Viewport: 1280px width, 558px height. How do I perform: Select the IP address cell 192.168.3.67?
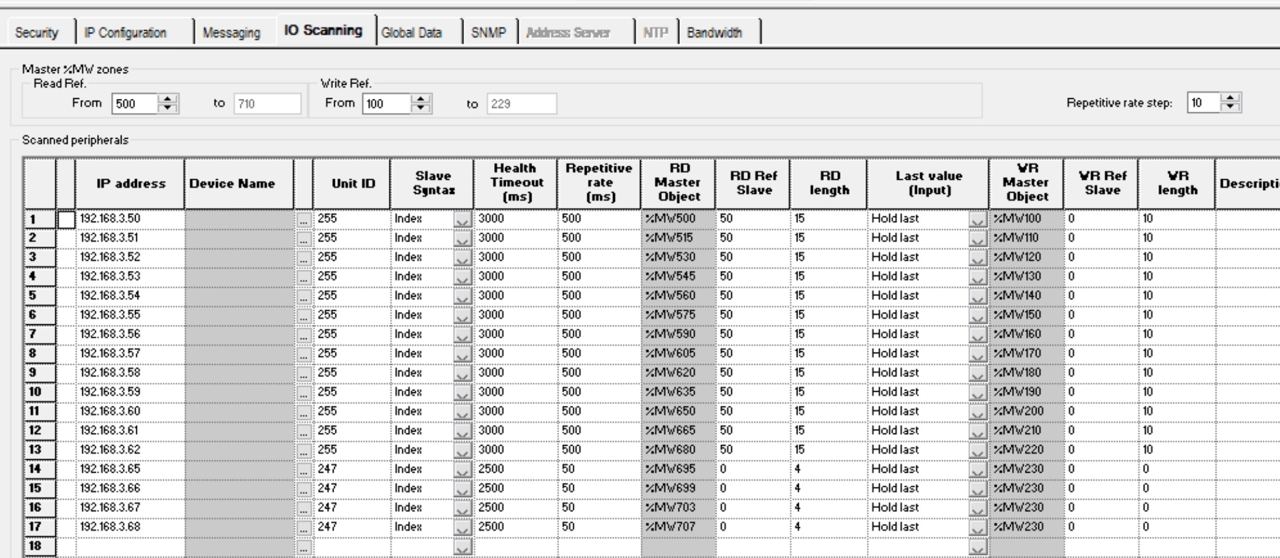pyautogui.click(x=130, y=508)
